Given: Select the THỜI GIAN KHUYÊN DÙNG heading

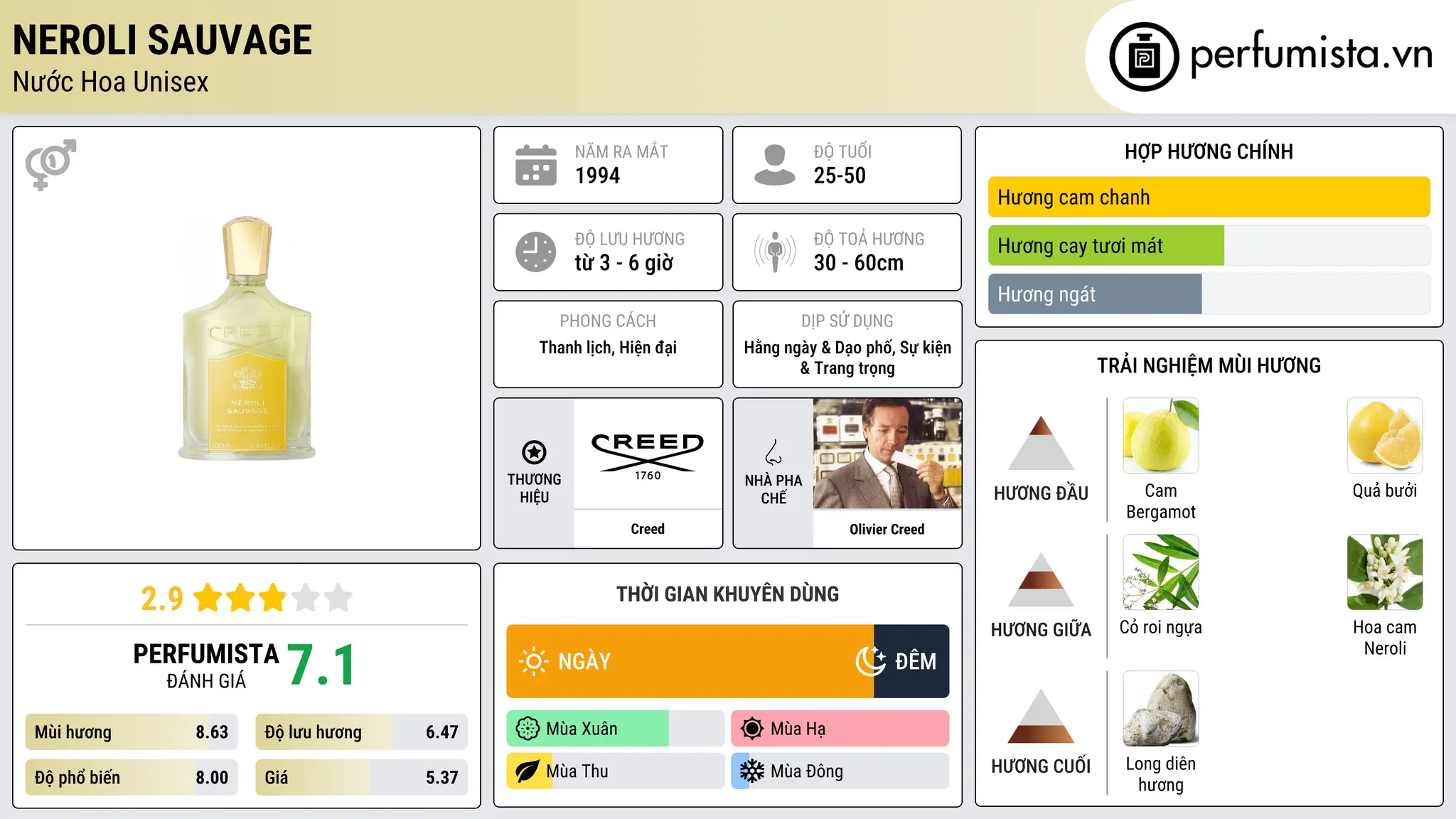Looking at the screenshot, I should pyautogui.click(x=727, y=594).
